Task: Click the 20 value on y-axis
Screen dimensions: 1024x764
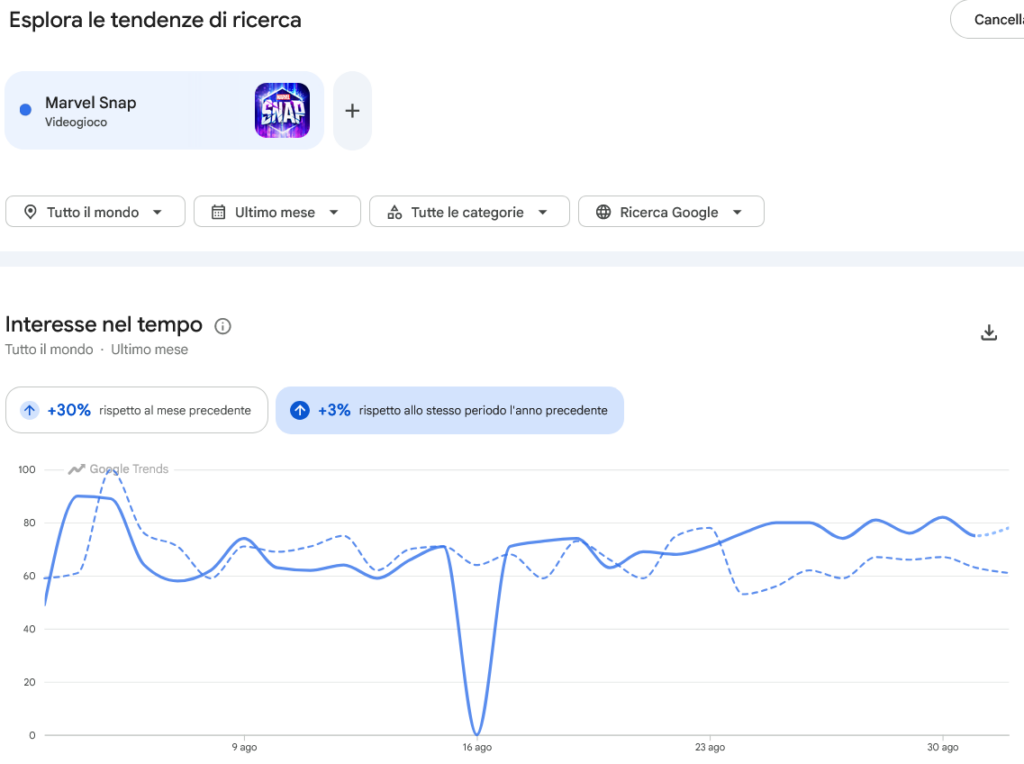Action: point(29,682)
